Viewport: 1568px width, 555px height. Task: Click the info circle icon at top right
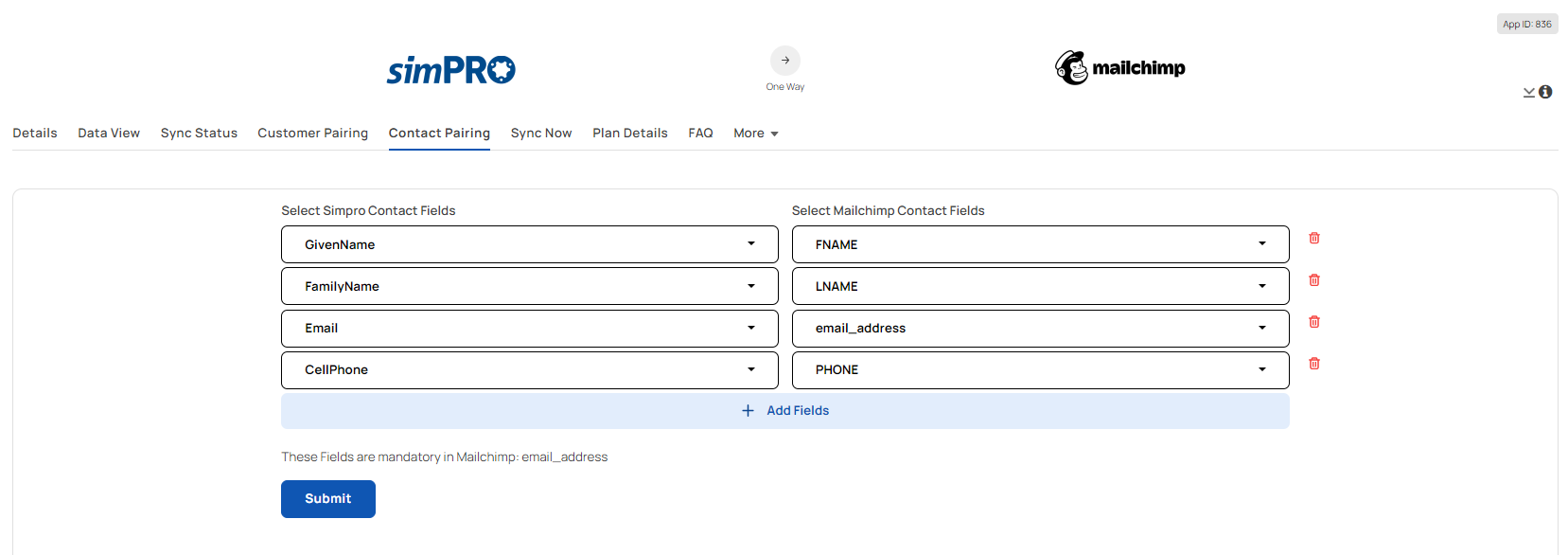point(1545,92)
